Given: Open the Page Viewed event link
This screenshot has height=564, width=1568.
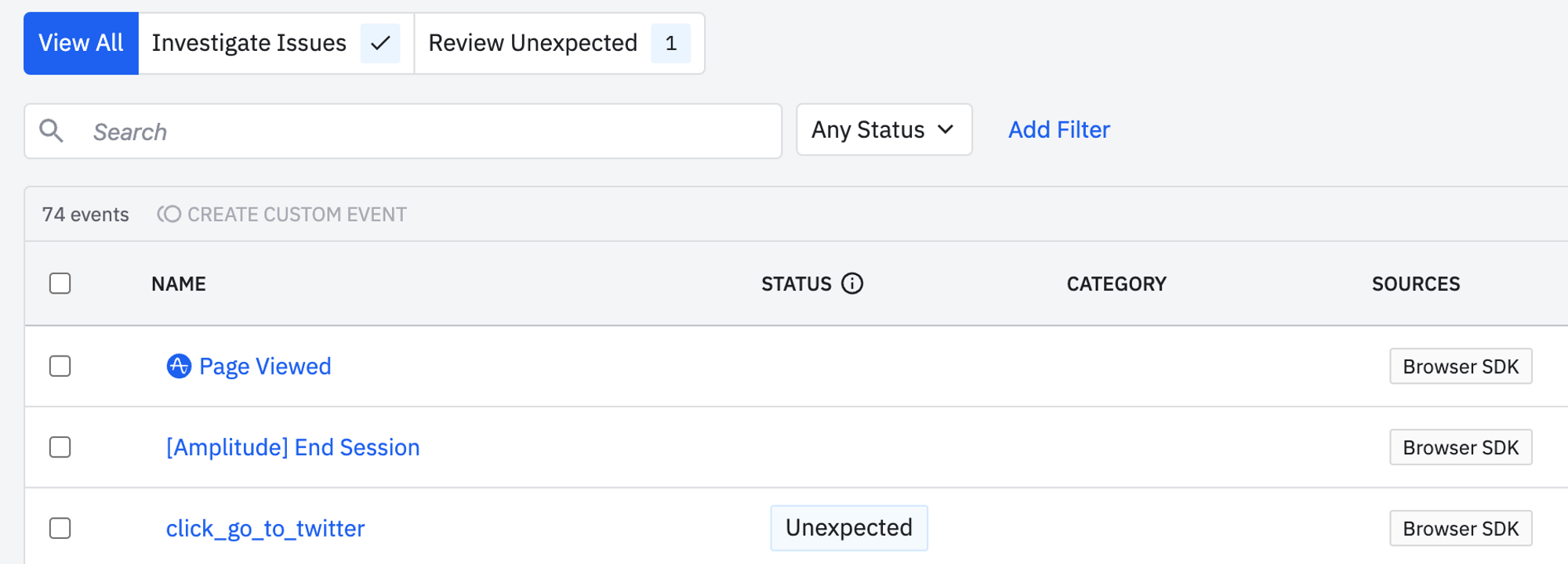Looking at the screenshot, I should pos(265,367).
